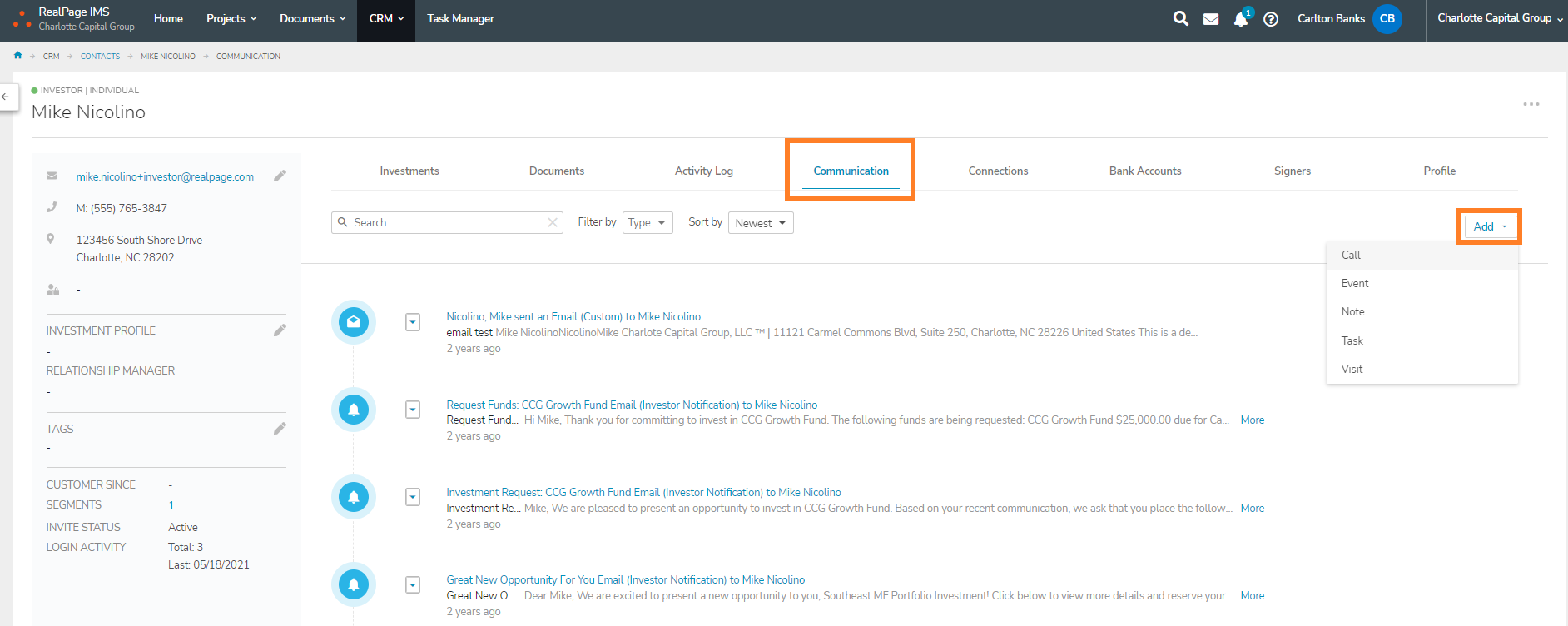The image size is (1568, 626).
Task: Click the home breadcrumb icon
Action: coord(17,56)
